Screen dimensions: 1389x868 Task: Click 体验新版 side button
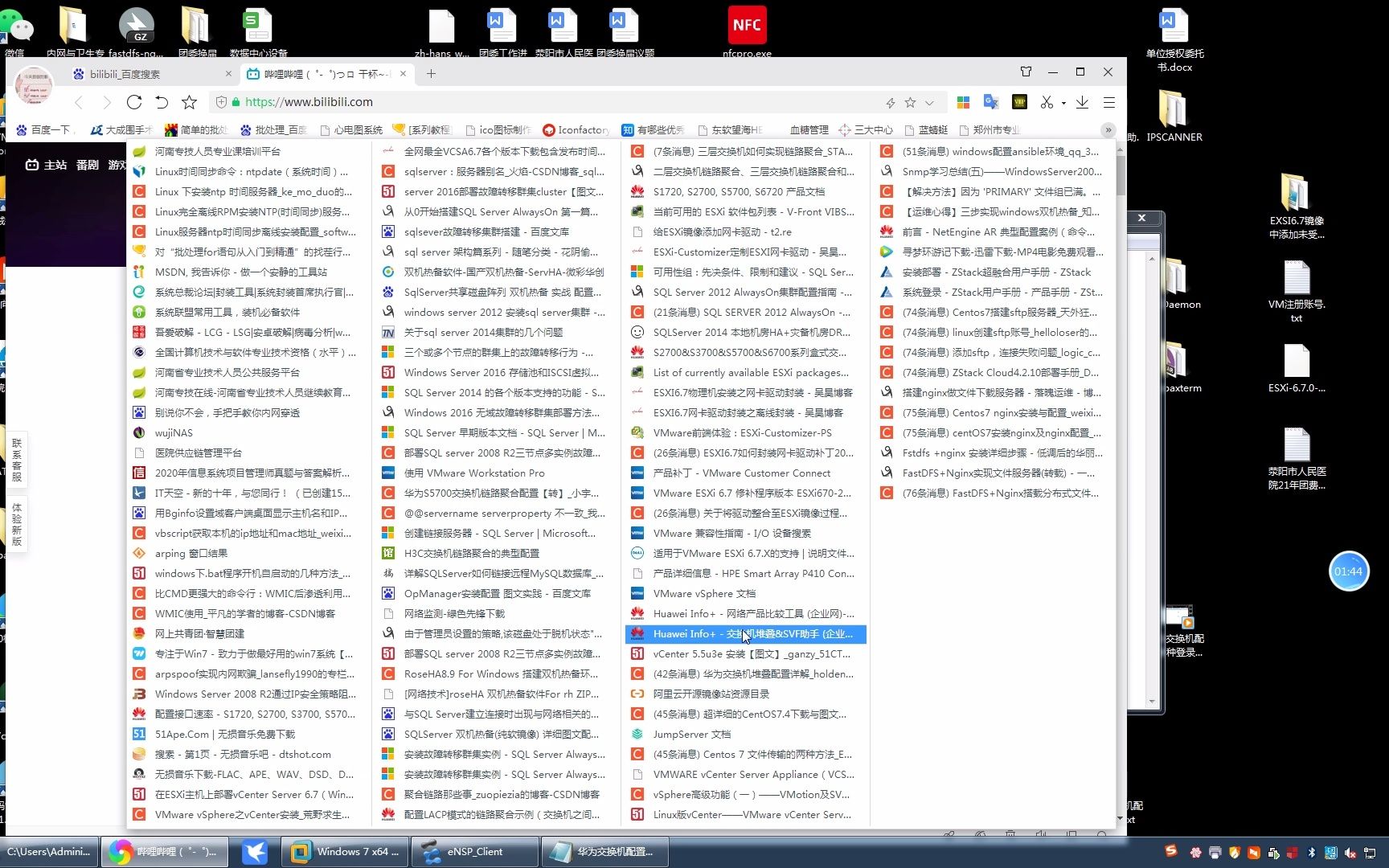coord(17,524)
